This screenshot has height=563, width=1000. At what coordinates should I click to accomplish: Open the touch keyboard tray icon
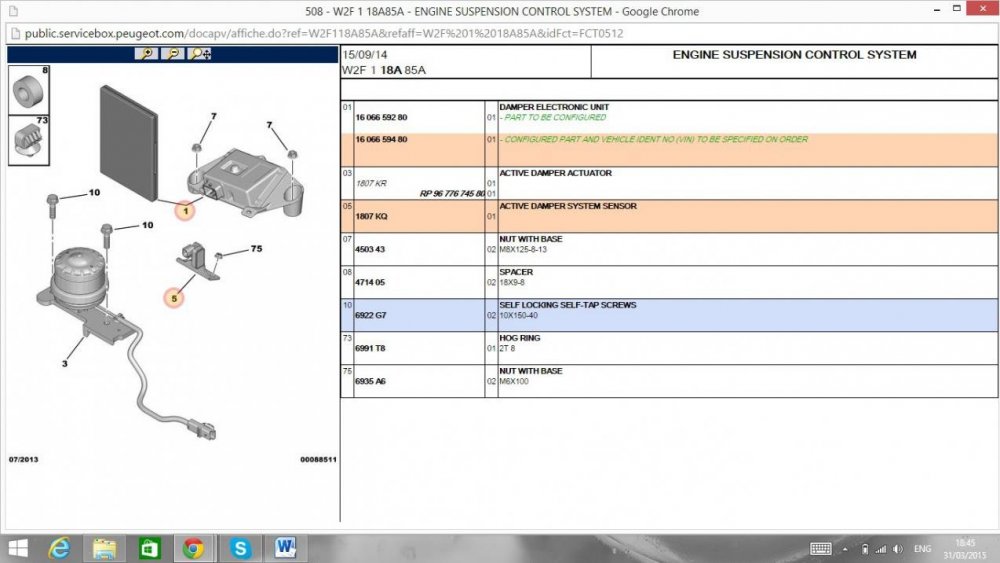pyautogui.click(x=820, y=549)
